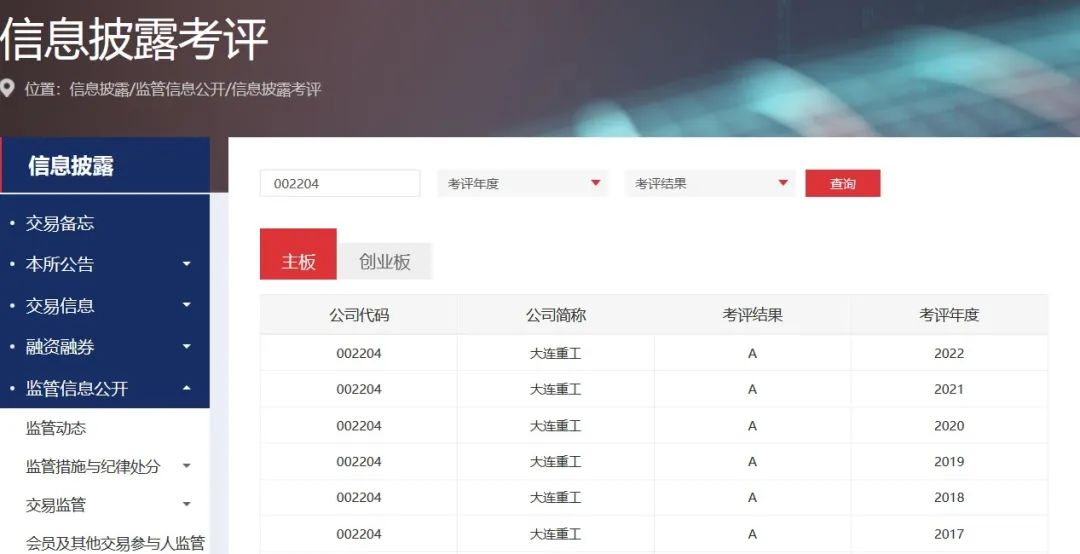Image resolution: width=1080 pixels, height=554 pixels.
Task: Expand the 本所公告 arrow
Action: point(187,264)
